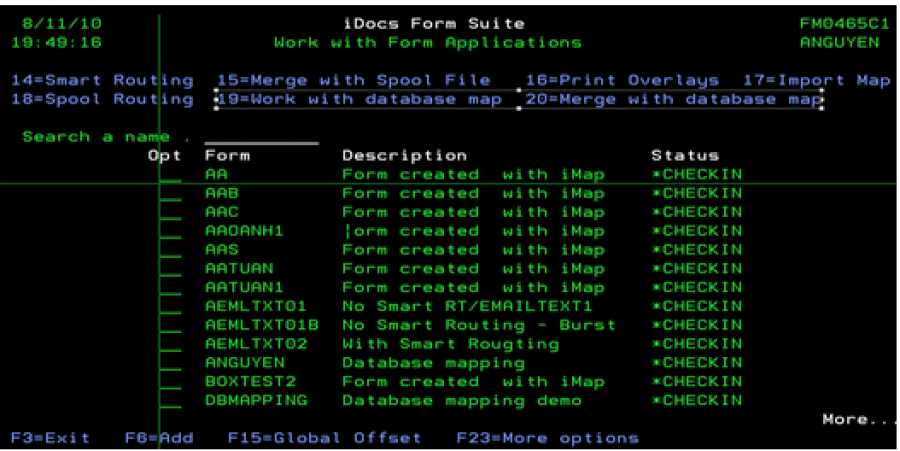Click Opt field for form AA
The width and height of the screenshot is (900, 451).
pyautogui.click(x=171, y=175)
